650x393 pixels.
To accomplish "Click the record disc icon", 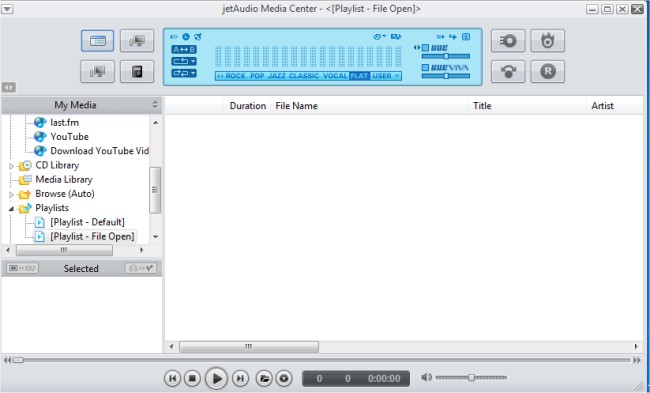I will point(284,378).
